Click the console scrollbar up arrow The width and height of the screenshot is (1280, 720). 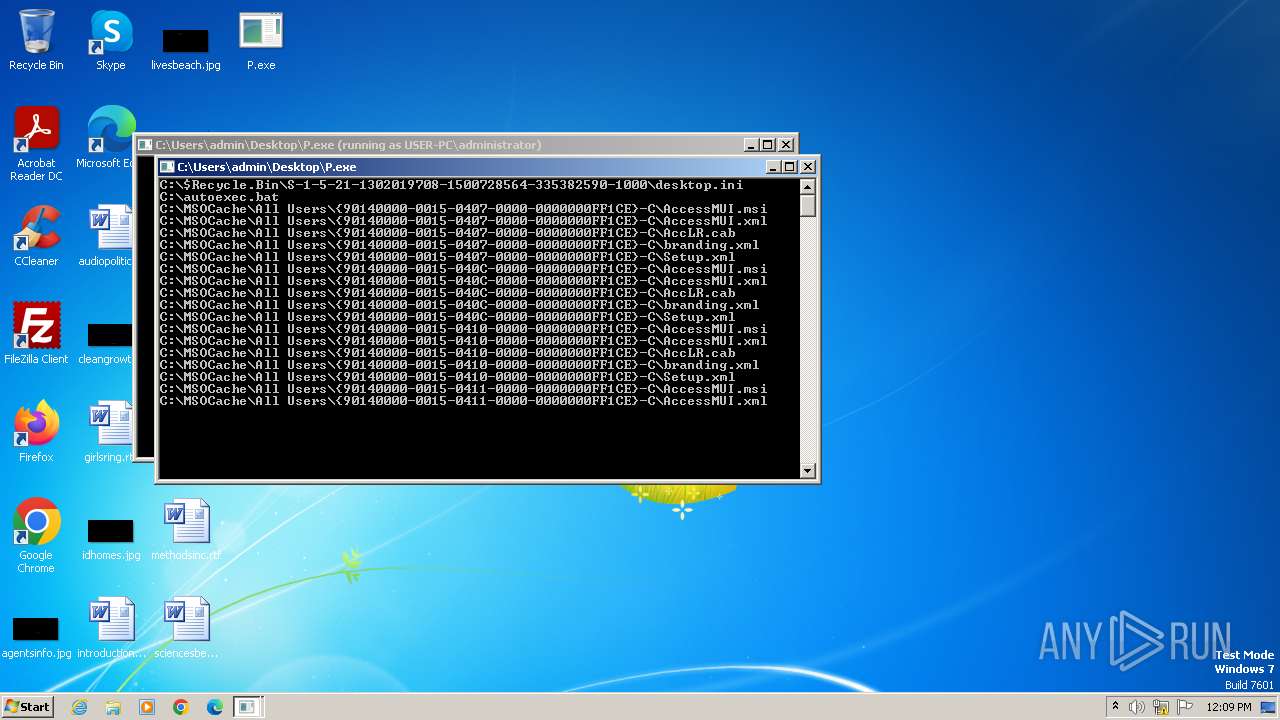pyautogui.click(x=808, y=186)
